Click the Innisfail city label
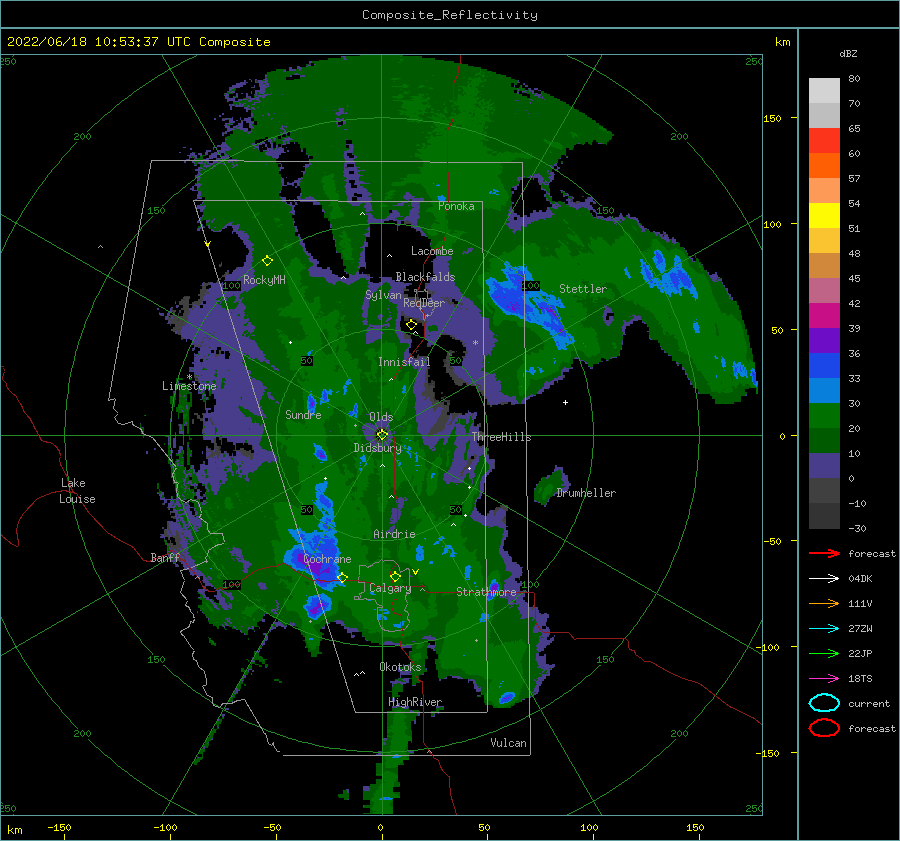Image resolution: width=900 pixels, height=841 pixels. (404, 362)
